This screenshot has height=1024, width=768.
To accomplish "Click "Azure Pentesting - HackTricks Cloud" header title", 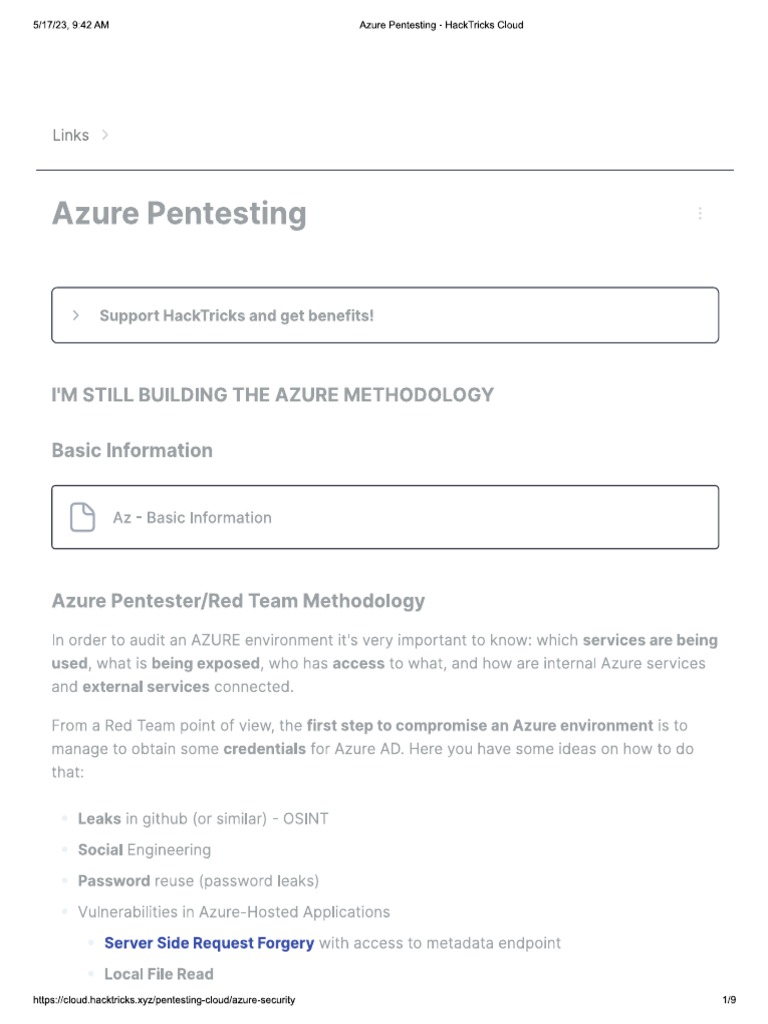I will click(441, 25).
